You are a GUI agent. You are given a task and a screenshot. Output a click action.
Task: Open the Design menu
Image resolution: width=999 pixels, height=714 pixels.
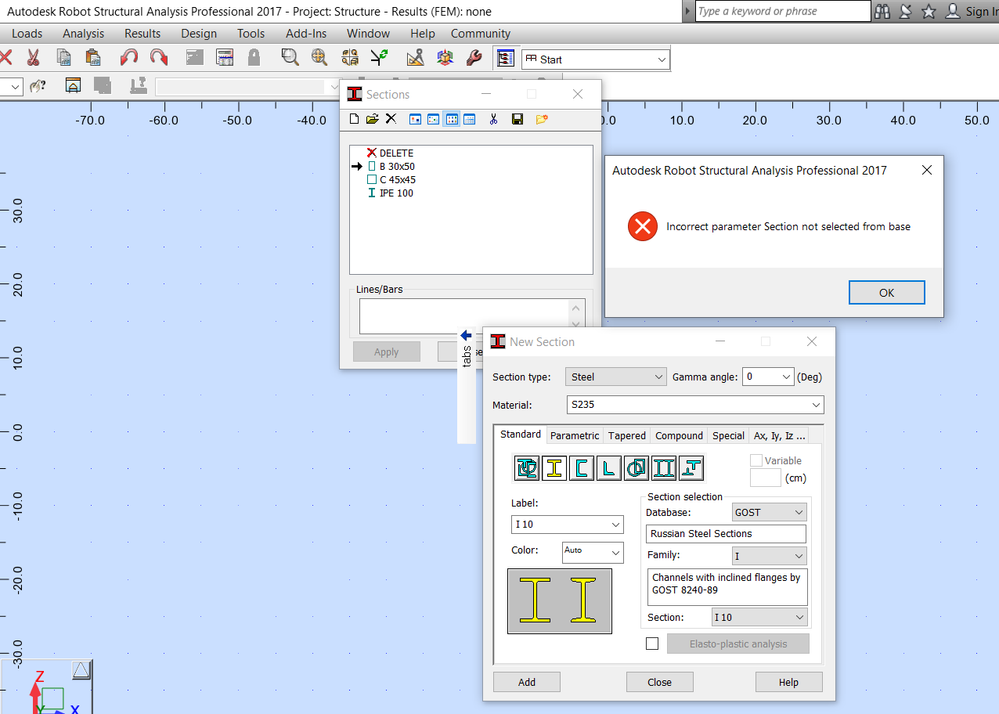point(199,34)
